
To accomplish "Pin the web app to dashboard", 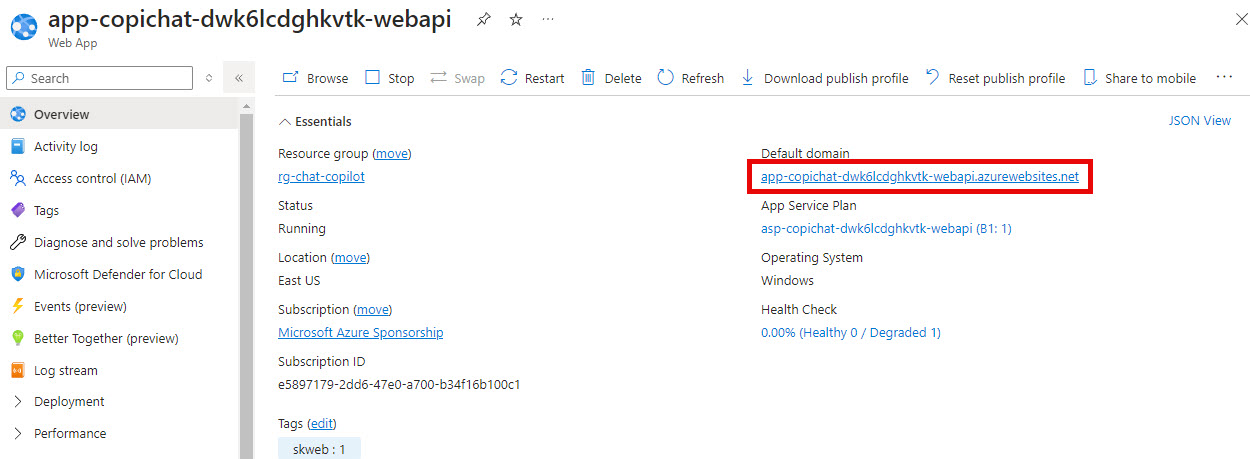I will (x=484, y=19).
